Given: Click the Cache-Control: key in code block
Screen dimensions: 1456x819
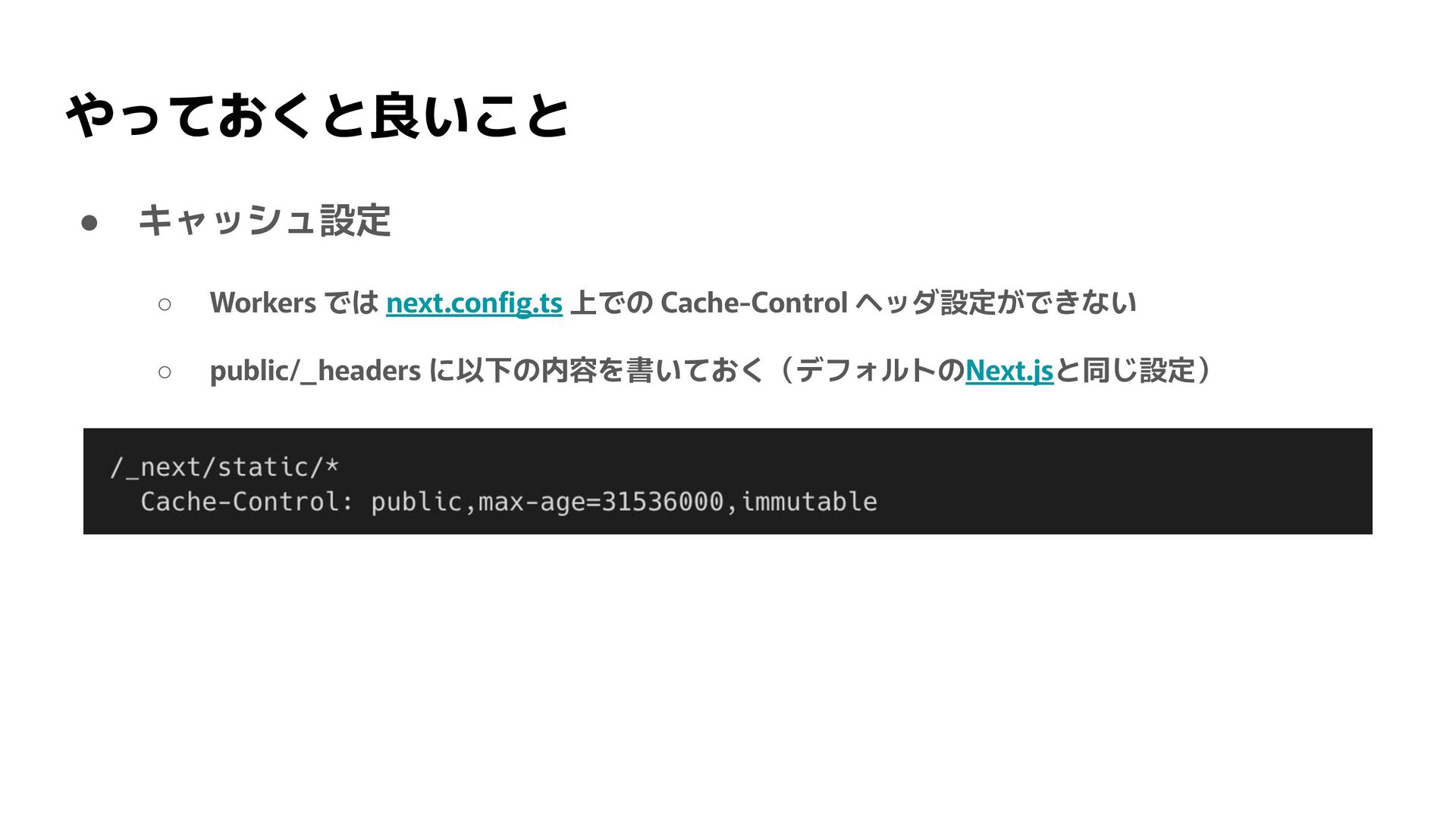Looking at the screenshot, I should 246,501.
